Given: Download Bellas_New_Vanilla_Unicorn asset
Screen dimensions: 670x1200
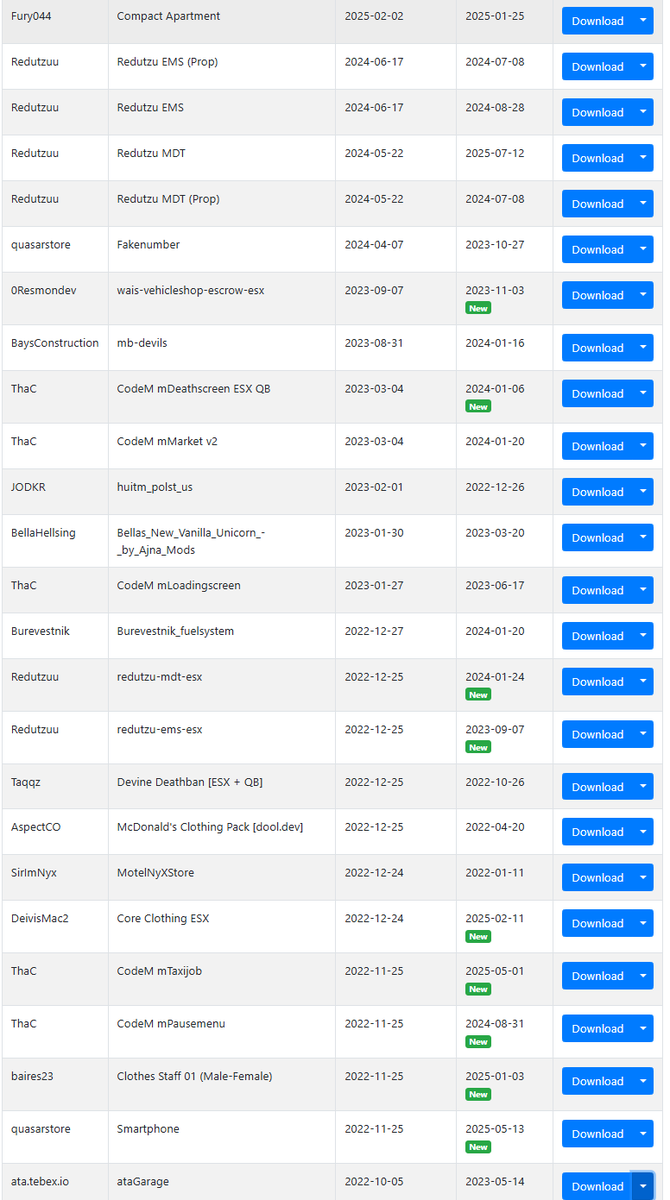Looking at the screenshot, I should click(x=597, y=538).
